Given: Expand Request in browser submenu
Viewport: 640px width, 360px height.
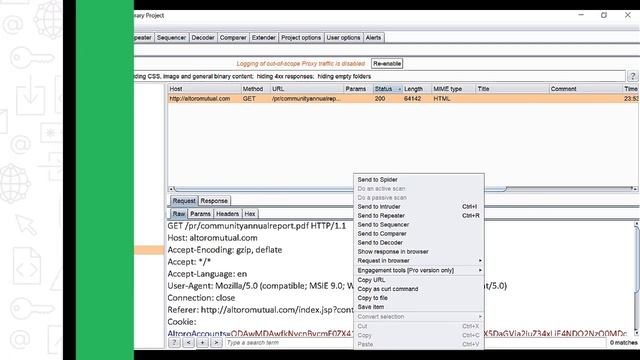Looking at the screenshot, I should [x=419, y=260].
